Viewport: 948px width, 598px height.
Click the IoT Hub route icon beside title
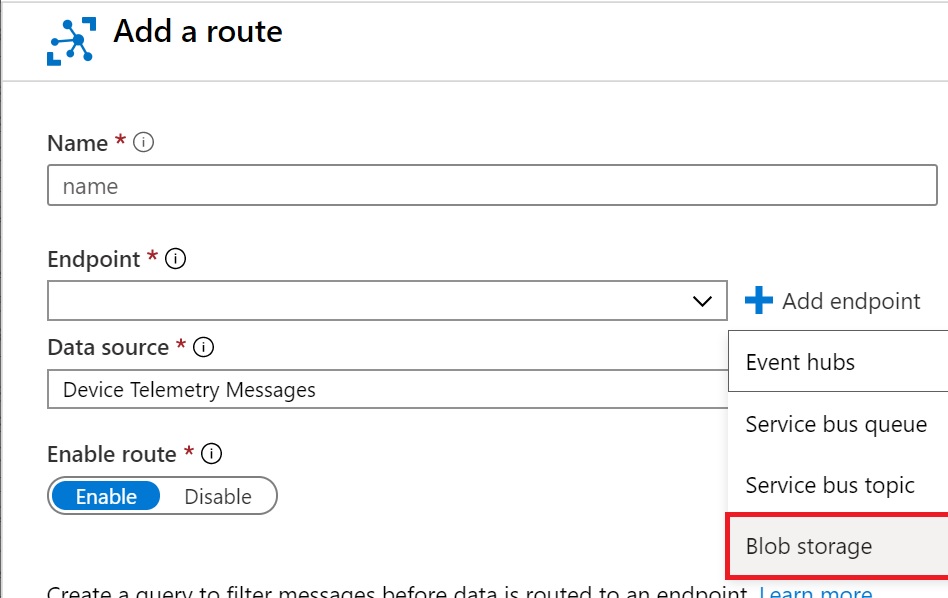pyautogui.click(x=71, y=41)
